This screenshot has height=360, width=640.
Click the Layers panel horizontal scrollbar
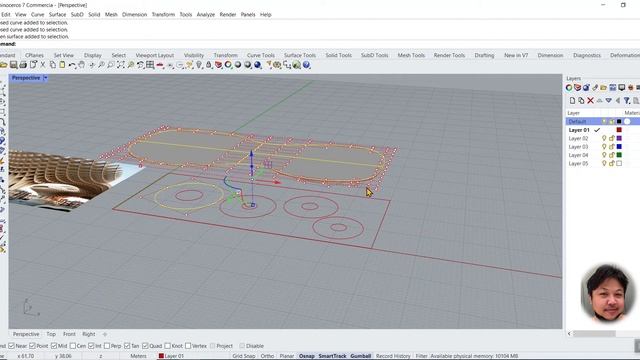pyautogui.click(x=594, y=333)
